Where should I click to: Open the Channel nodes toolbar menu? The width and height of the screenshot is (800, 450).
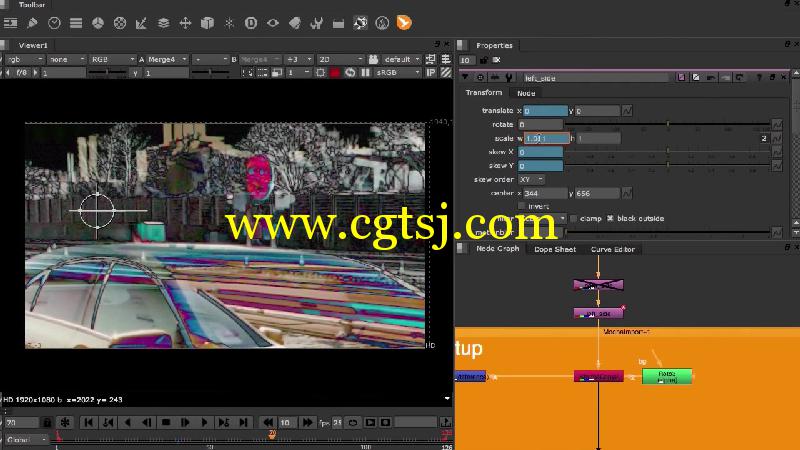tap(76, 23)
